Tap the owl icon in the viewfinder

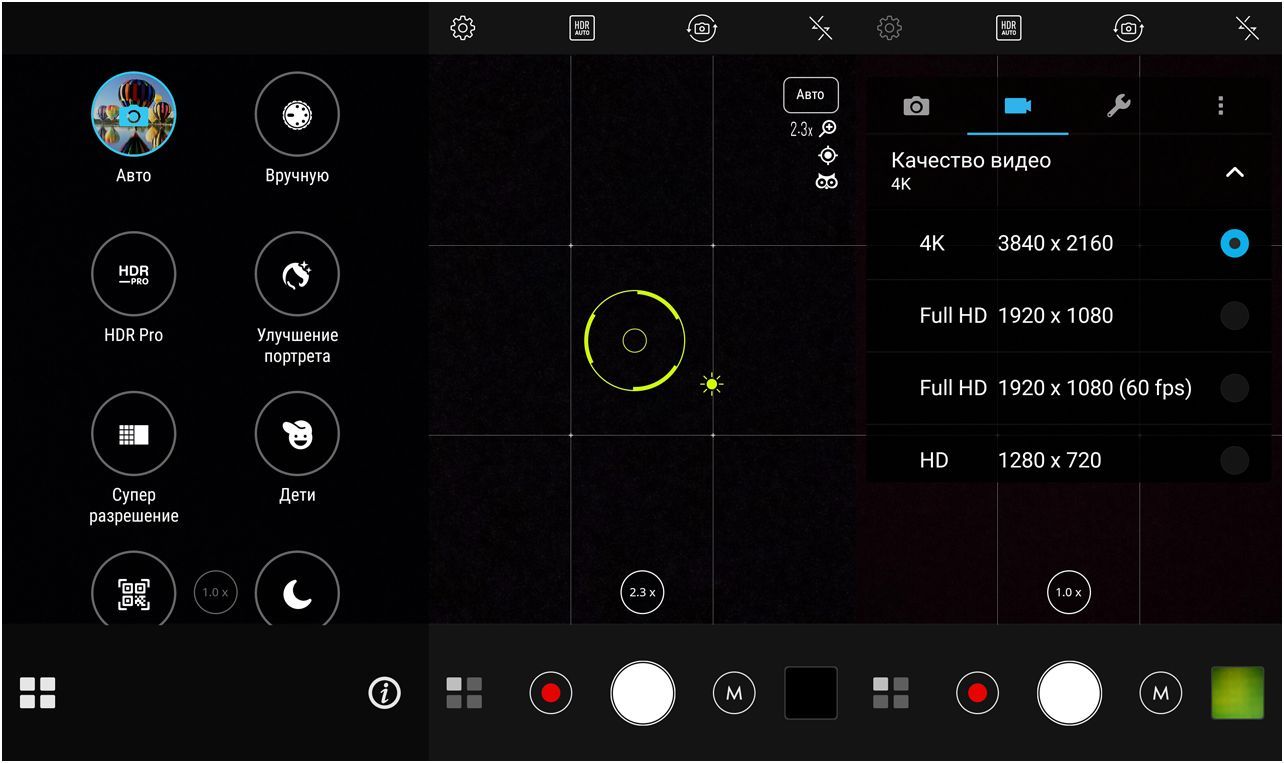826,182
